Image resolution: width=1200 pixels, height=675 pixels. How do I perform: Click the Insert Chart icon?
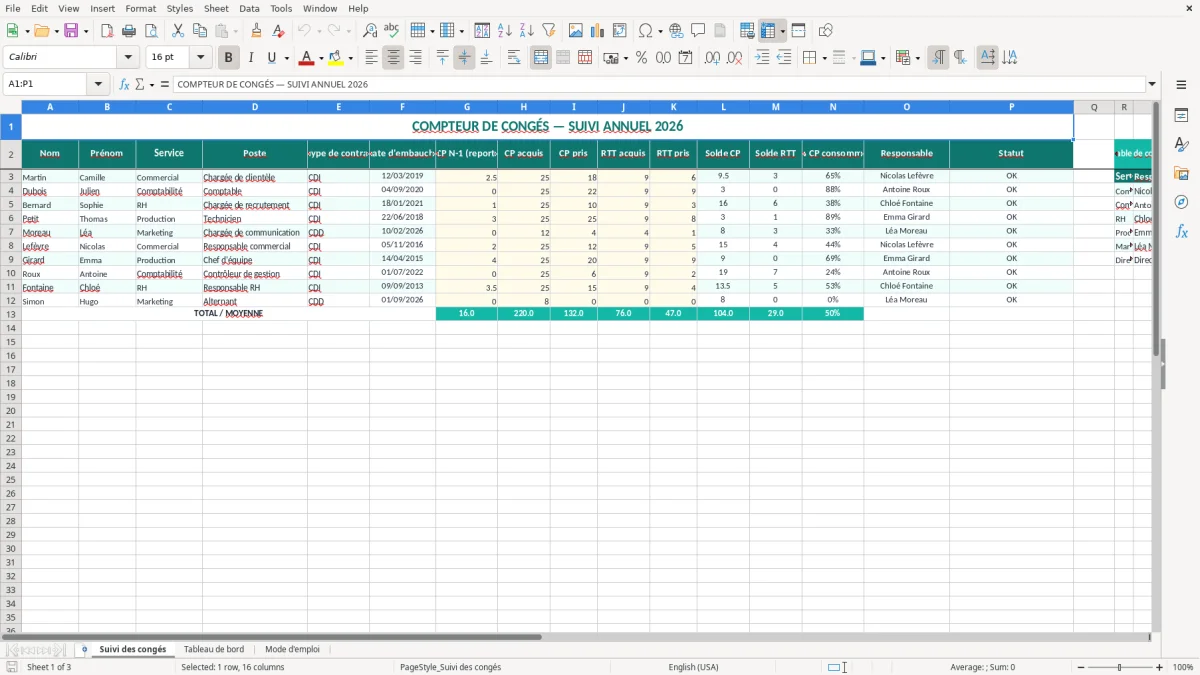pyautogui.click(x=598, y=31)
